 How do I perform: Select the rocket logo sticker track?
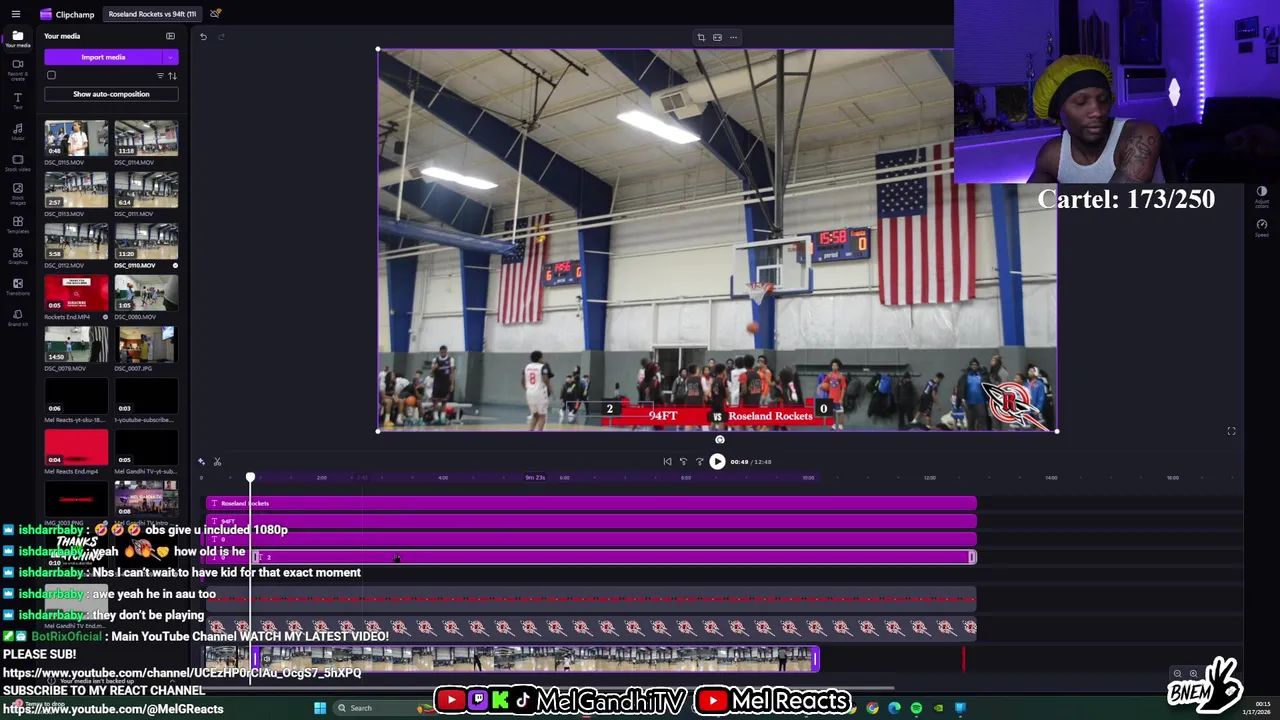pyautogui.click(x=591, y=627)
